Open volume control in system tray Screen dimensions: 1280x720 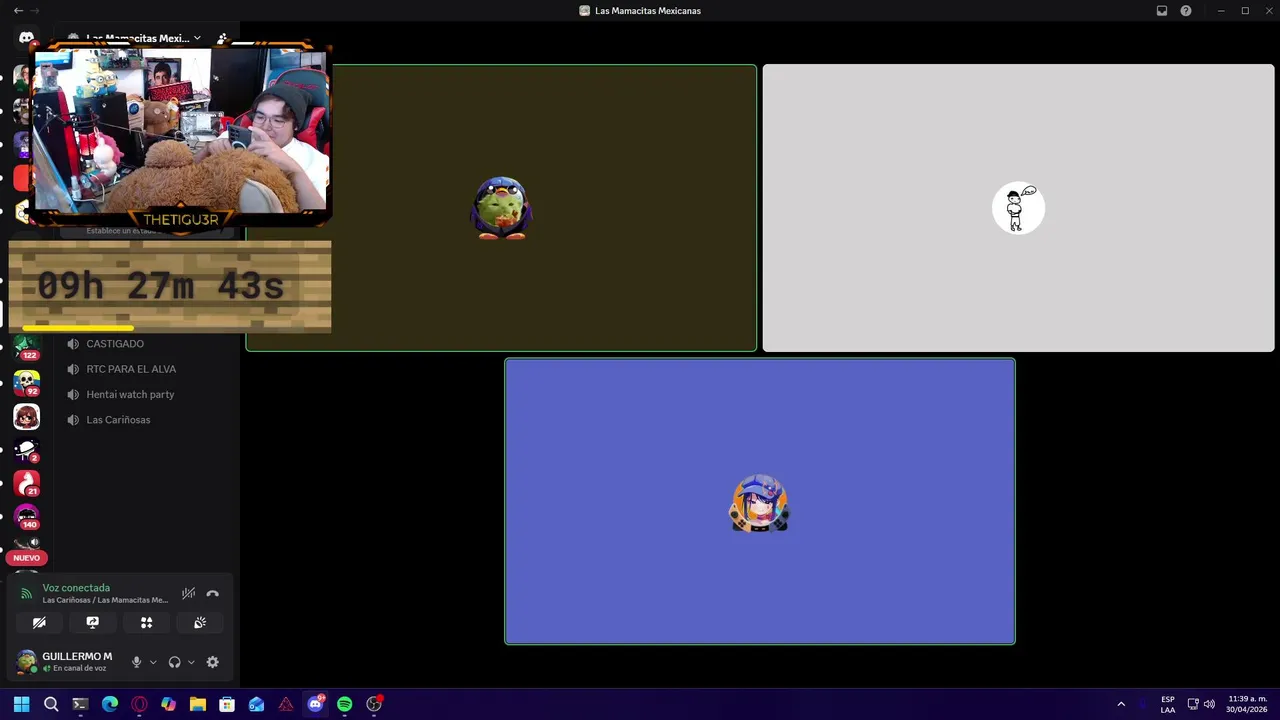(x=1209, y=704)
